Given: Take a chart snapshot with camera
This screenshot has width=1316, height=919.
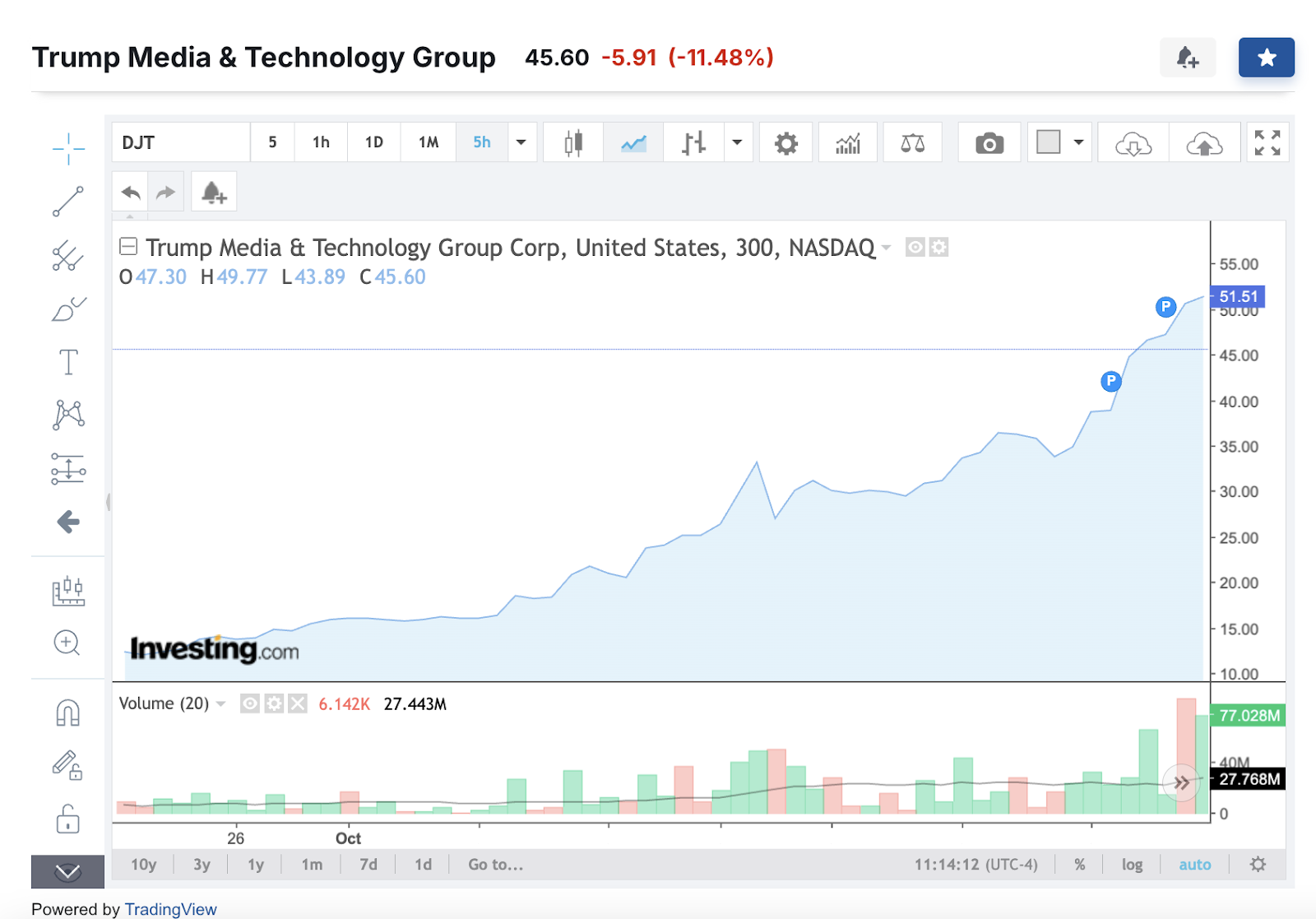Looking at the screenshot, I should pyautogui.click(x=989, y=143).
